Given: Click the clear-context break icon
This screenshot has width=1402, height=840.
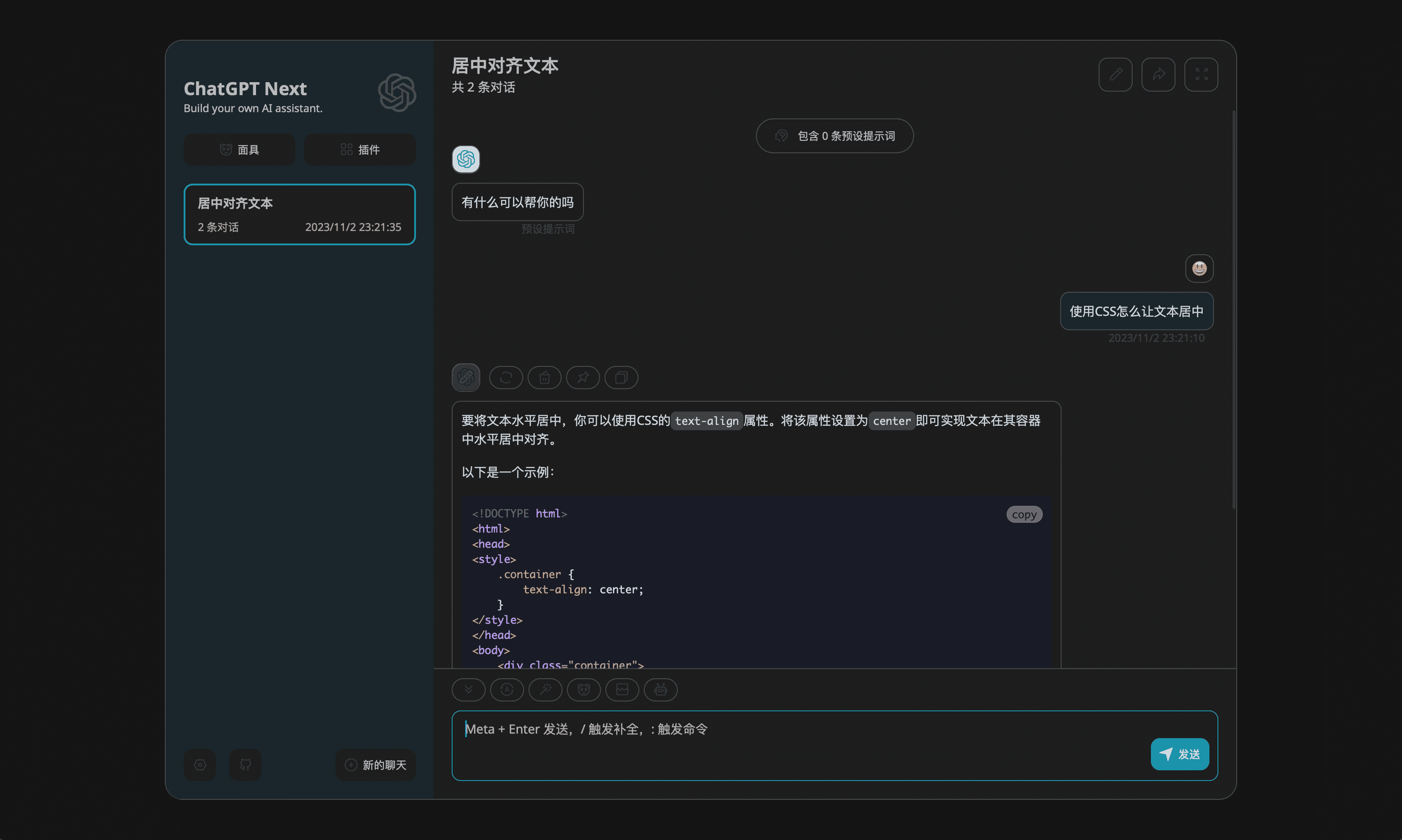Looking at the screenshot, I should coord(622,689).
